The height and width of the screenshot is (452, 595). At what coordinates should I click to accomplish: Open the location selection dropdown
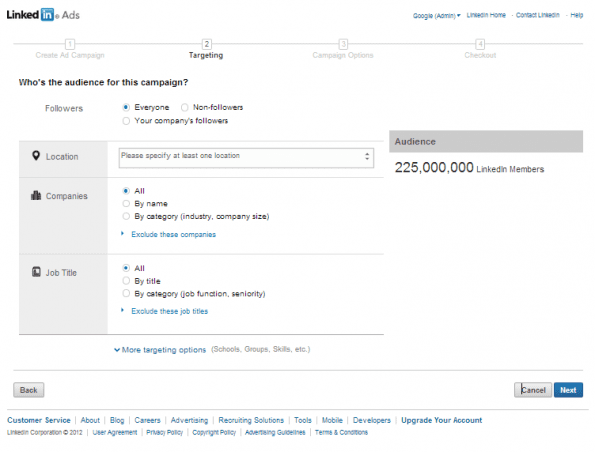[246, 157]
